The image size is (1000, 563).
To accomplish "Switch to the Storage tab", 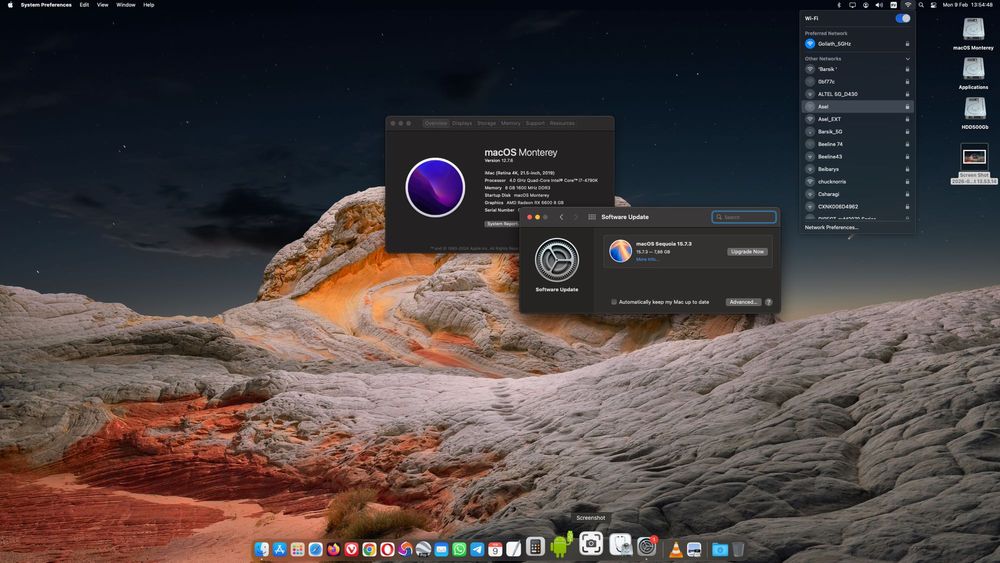I will click(x=487, y=123).
